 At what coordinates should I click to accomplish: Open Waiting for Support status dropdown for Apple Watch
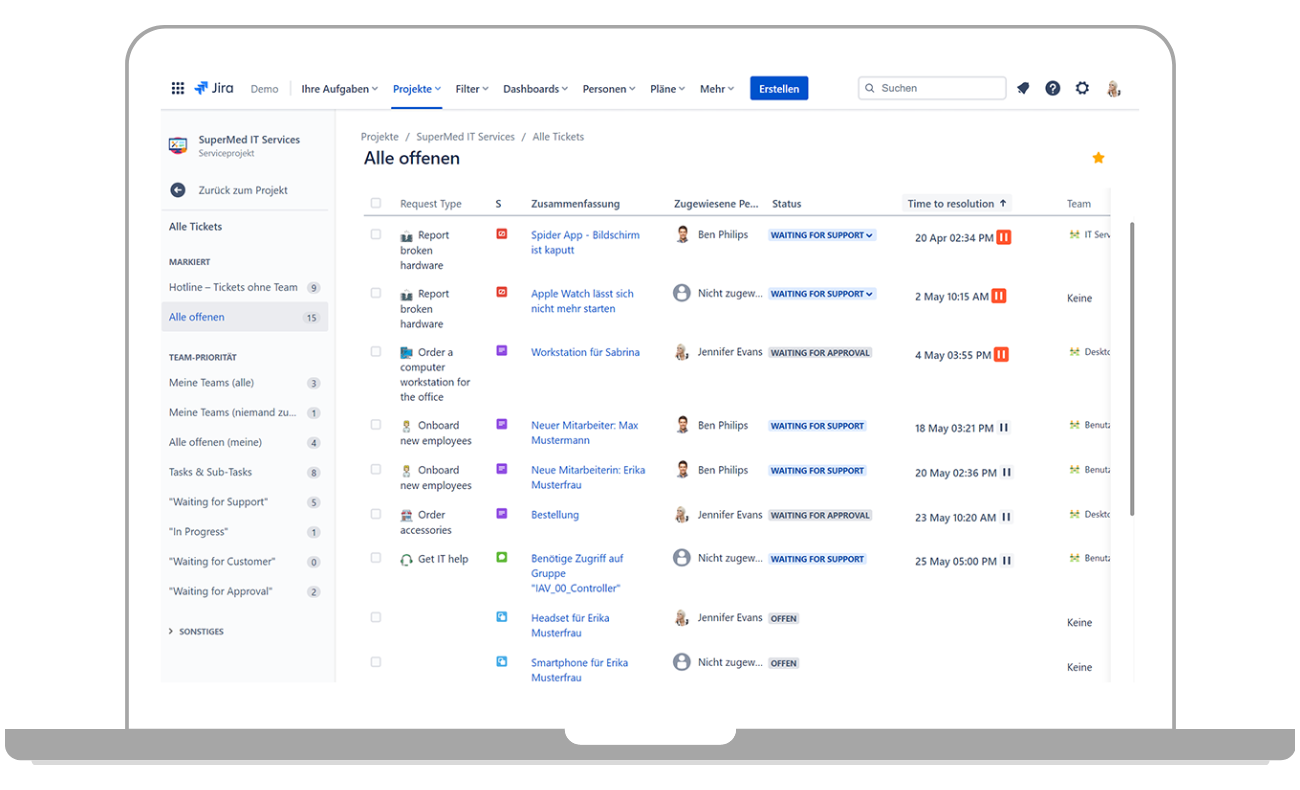pyautogui.click(x=822, y=294)
